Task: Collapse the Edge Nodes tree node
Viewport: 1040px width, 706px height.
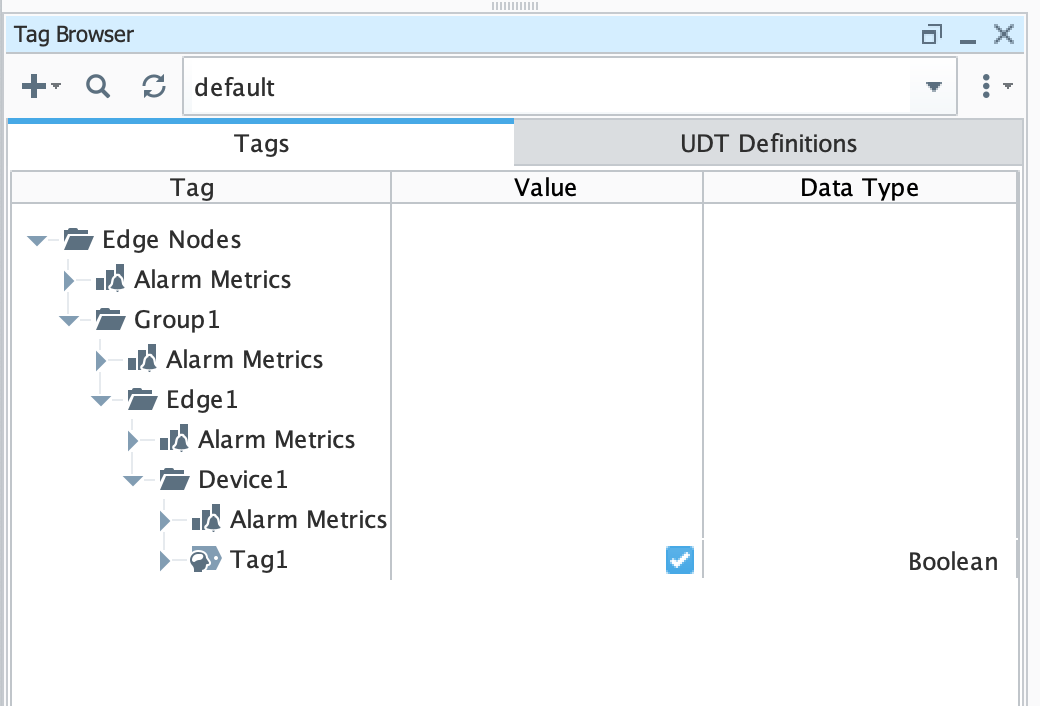Action: [38, 240]
